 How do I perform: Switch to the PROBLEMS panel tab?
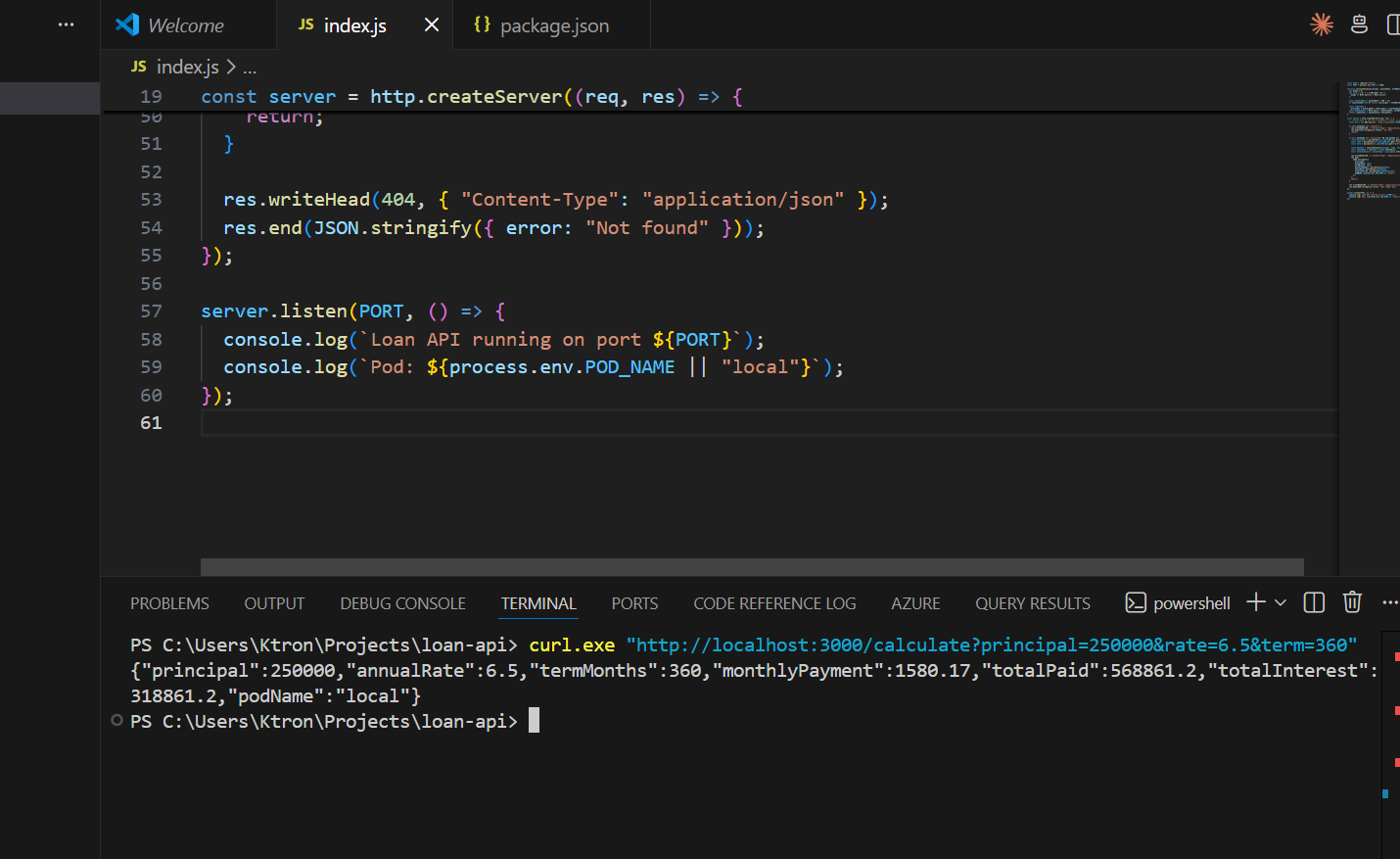pyautogui.click(x=169, y=603)
